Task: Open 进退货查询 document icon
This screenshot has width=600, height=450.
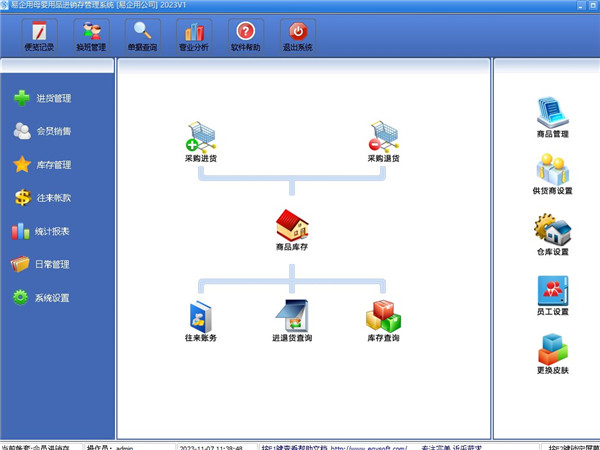Action: pyautogui.click(x=292, y=321)
